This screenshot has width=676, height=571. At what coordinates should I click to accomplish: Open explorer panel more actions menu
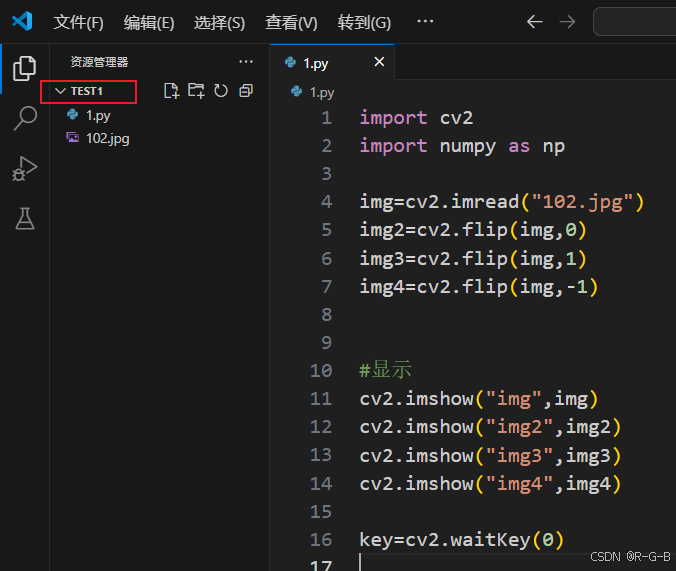246,62
